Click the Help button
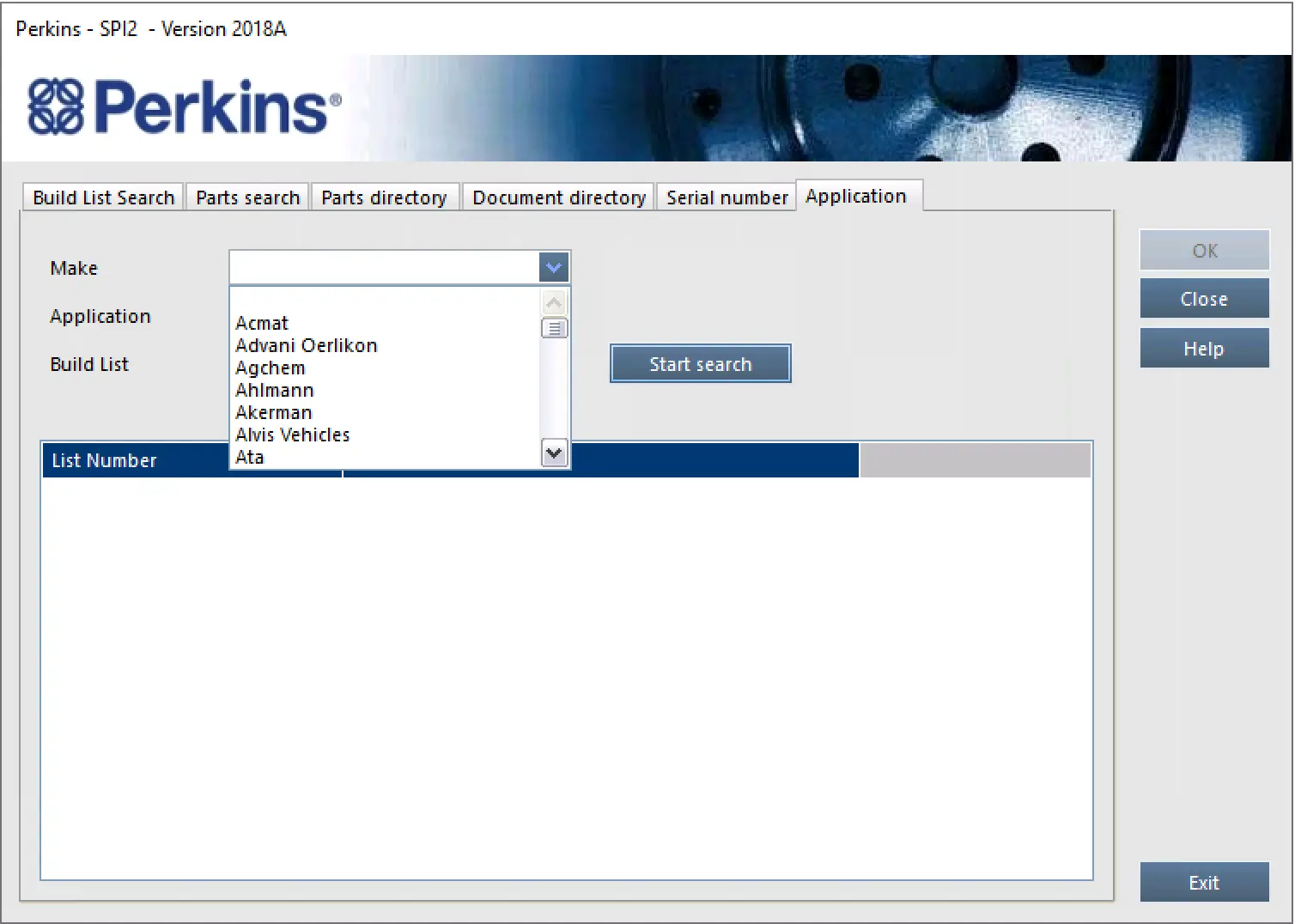The height and width of the screenshot is (924, 1295). [1203, 349]
